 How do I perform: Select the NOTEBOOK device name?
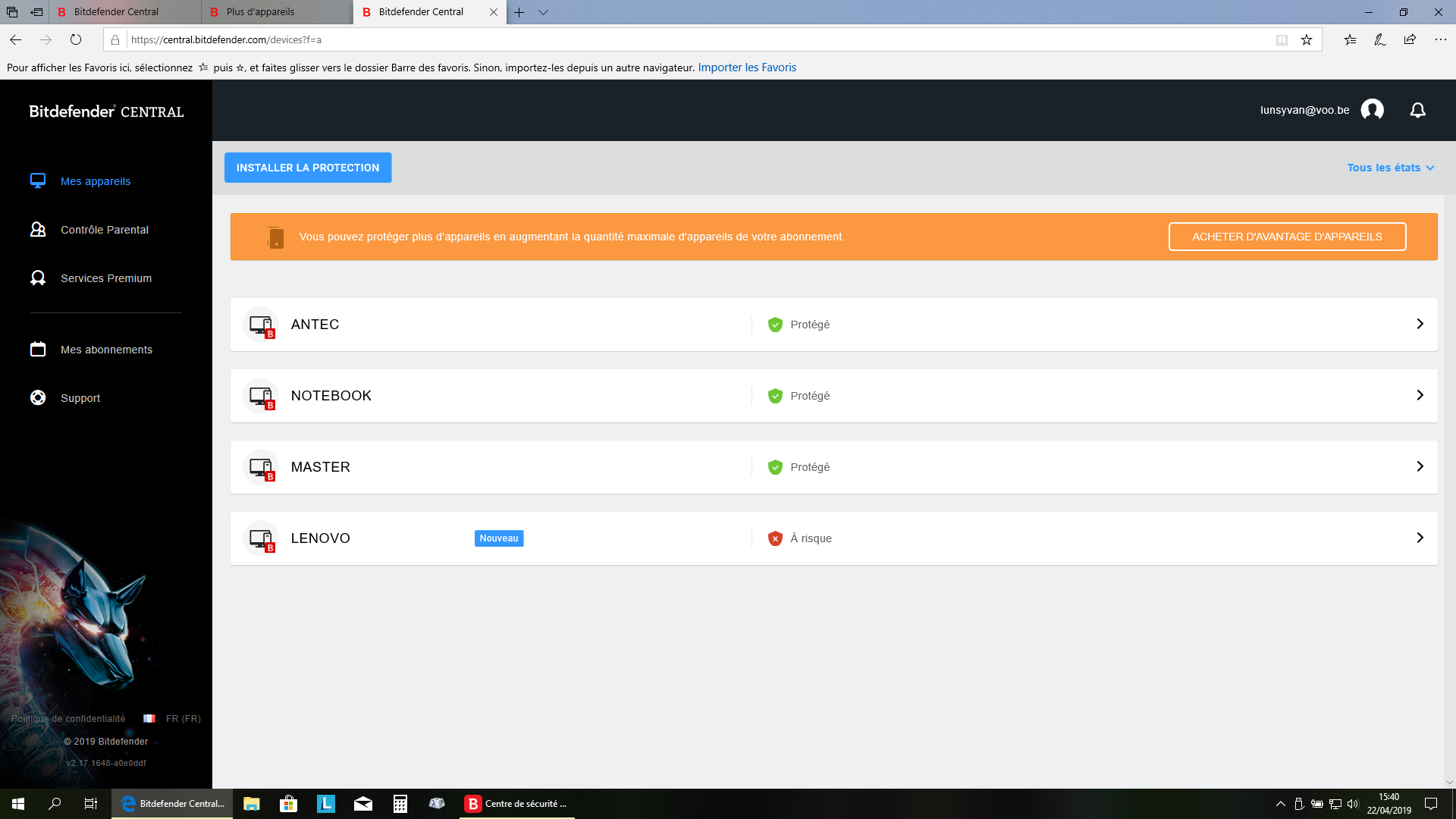pos(331,396)
